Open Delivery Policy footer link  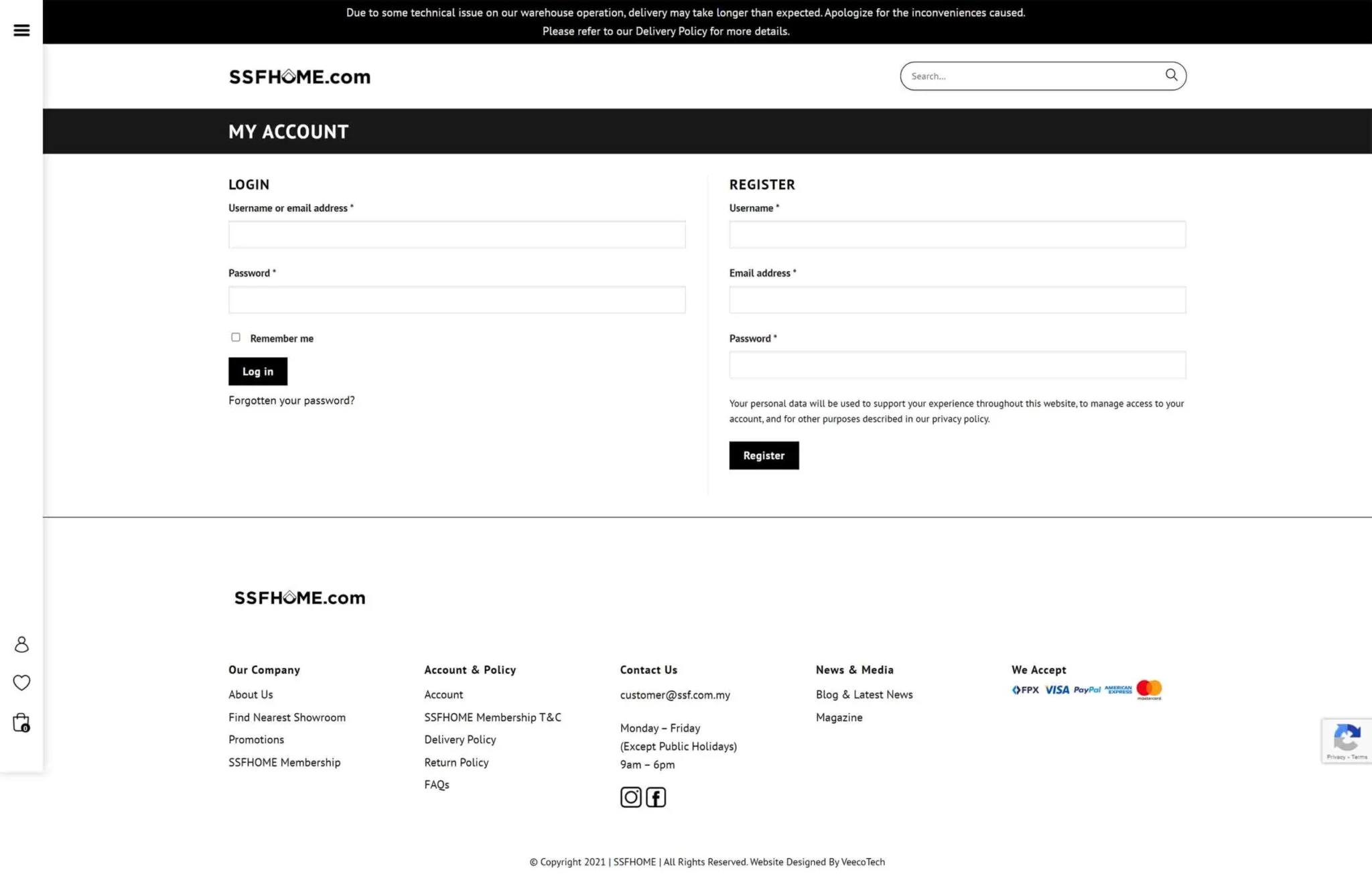(x=460, y=739)
